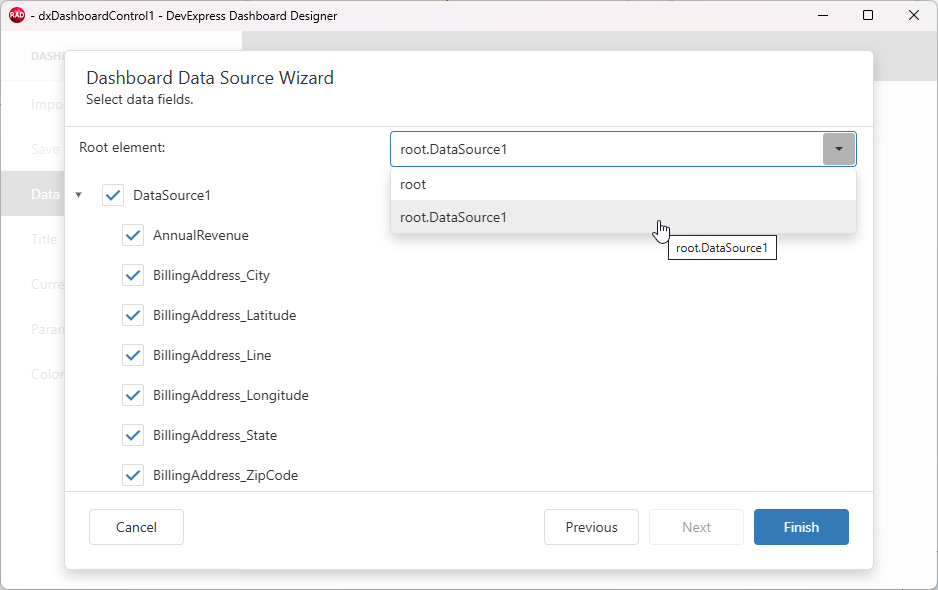Select the Data item in the sidebar

[x=44, y=194]
